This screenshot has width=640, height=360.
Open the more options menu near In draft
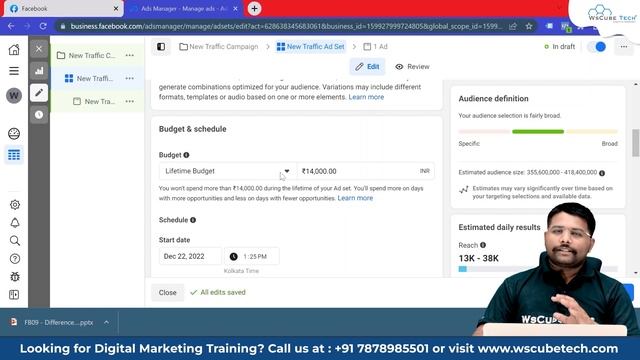624,47
